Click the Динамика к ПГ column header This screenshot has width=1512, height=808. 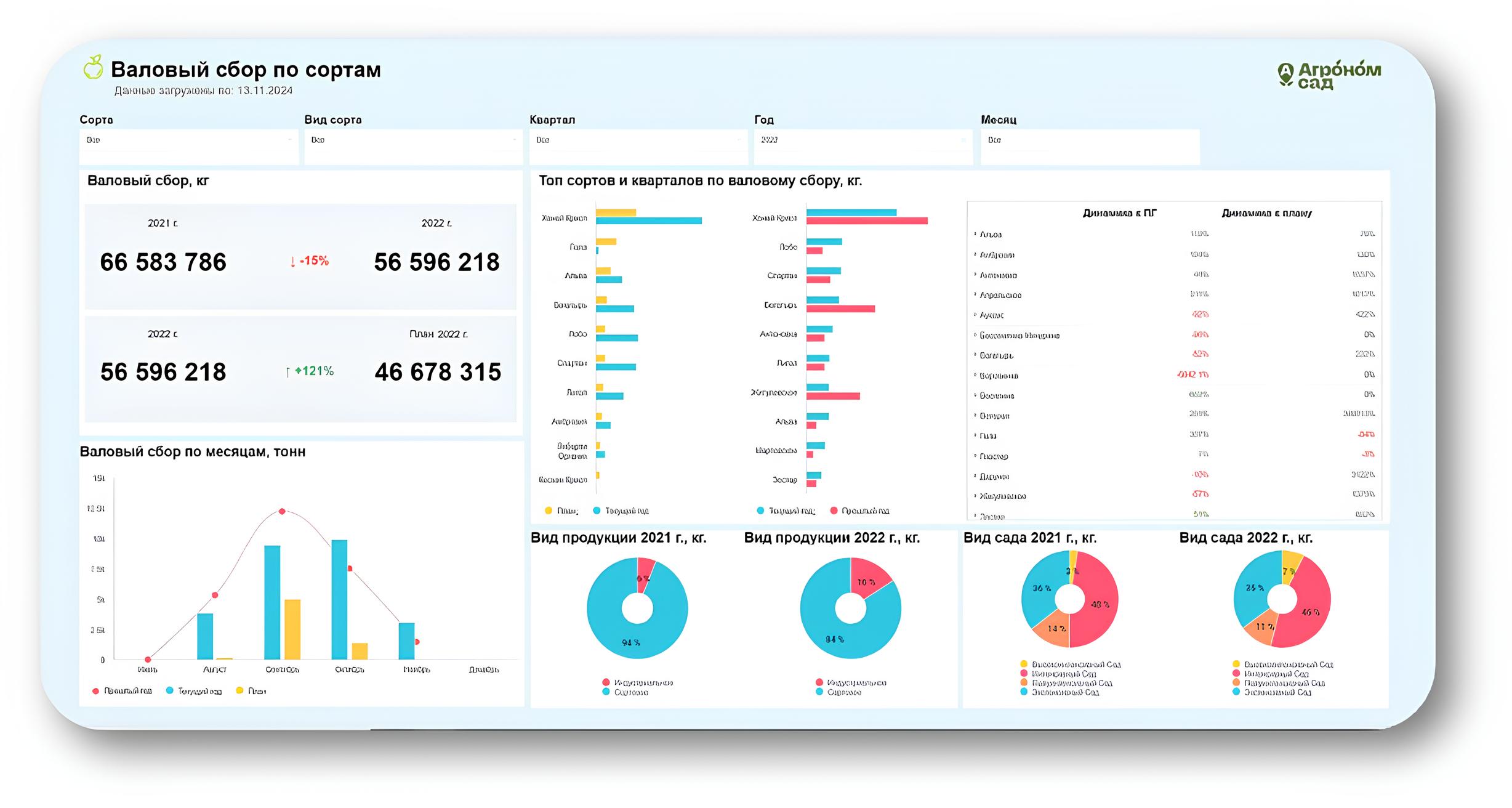coord(1119,213)
